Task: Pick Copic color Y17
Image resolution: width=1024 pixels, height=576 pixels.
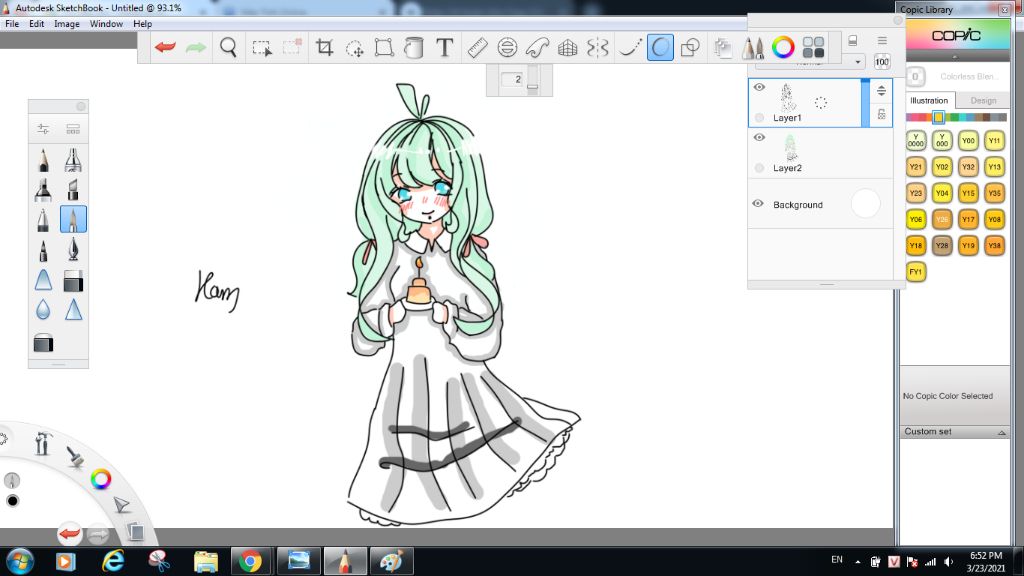Action: click(968, 219)
